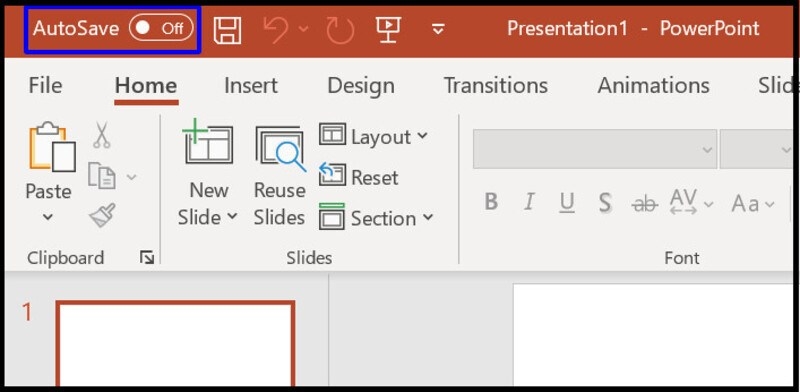The image size is (800, 392).
Task: Open the Clipboard pane launcher
Action: click(x=147, y=258)
